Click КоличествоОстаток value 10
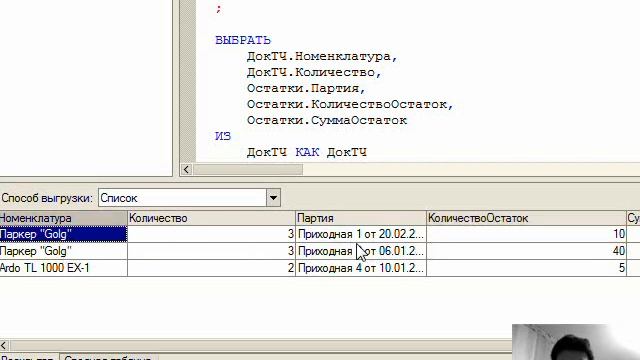This screenshot has width=640, height=360. pyautogui.click(x=527, y=234)
